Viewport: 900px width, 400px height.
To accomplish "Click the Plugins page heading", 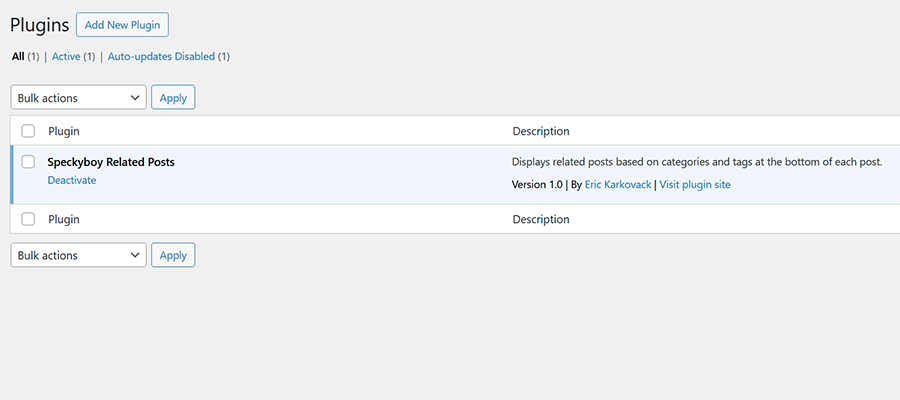I will point(40,24).
